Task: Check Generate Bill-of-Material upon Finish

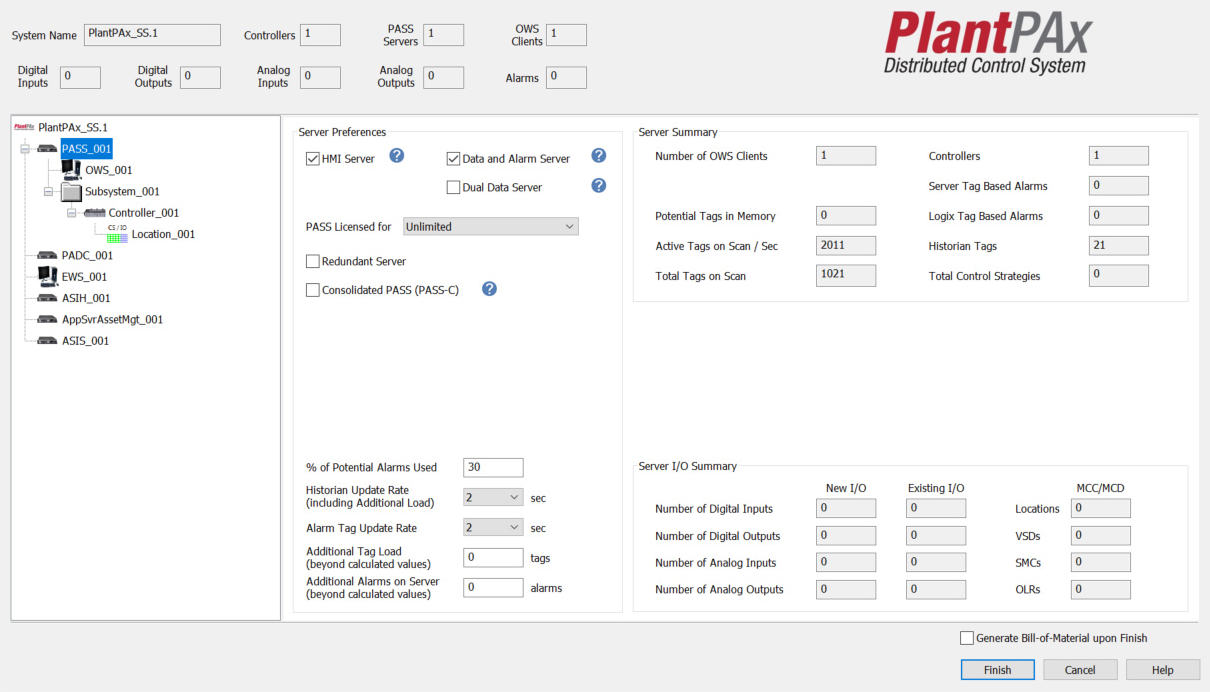Action: click(967, 638)
